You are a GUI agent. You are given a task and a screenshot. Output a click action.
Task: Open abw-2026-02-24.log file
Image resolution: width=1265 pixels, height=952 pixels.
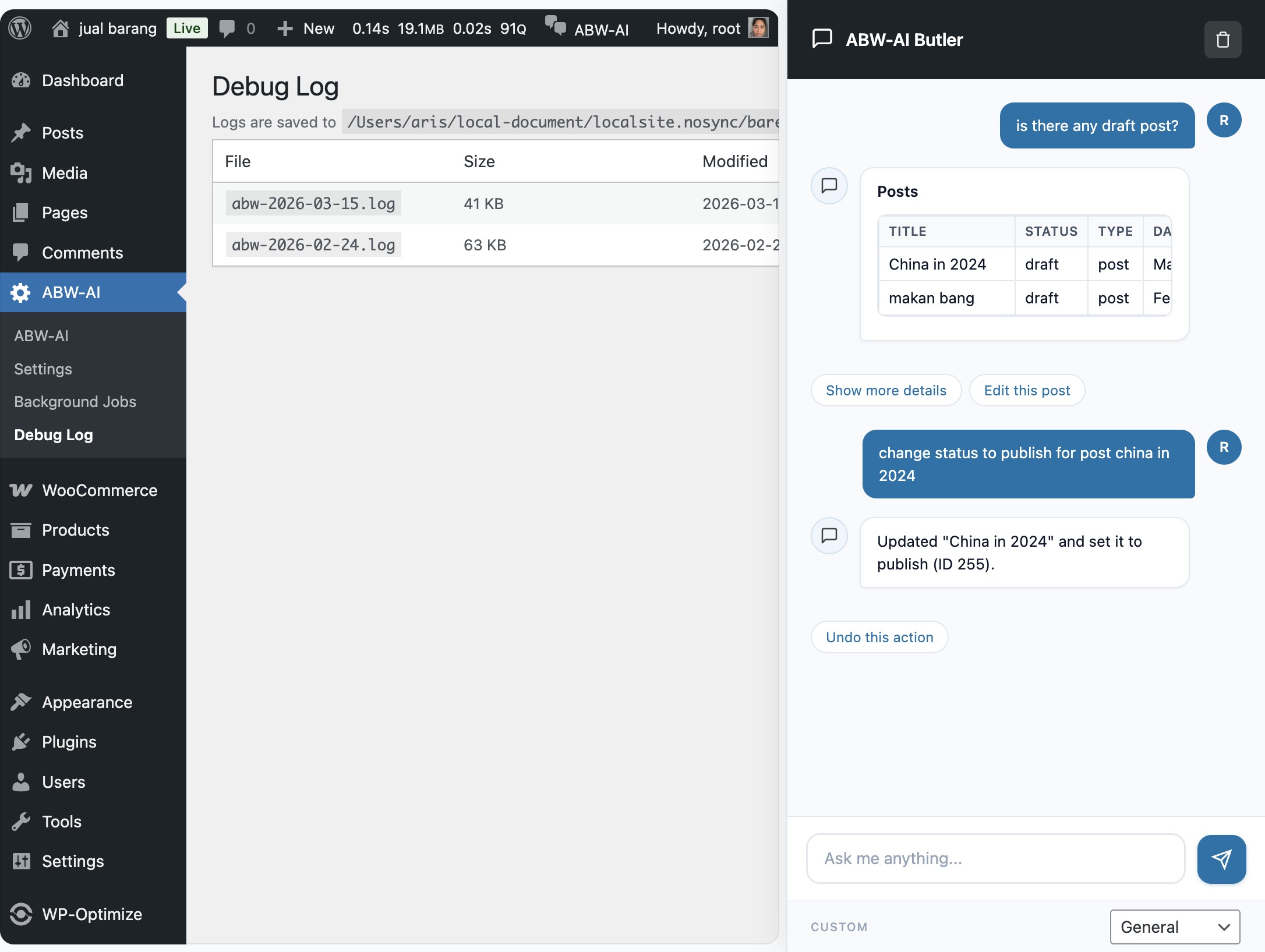(313, 245)
